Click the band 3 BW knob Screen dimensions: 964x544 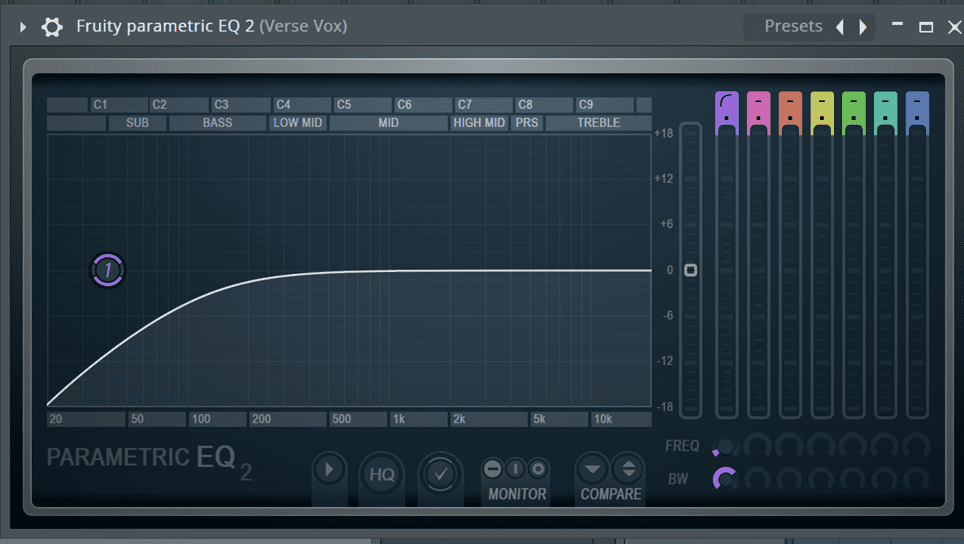point(789,479)
